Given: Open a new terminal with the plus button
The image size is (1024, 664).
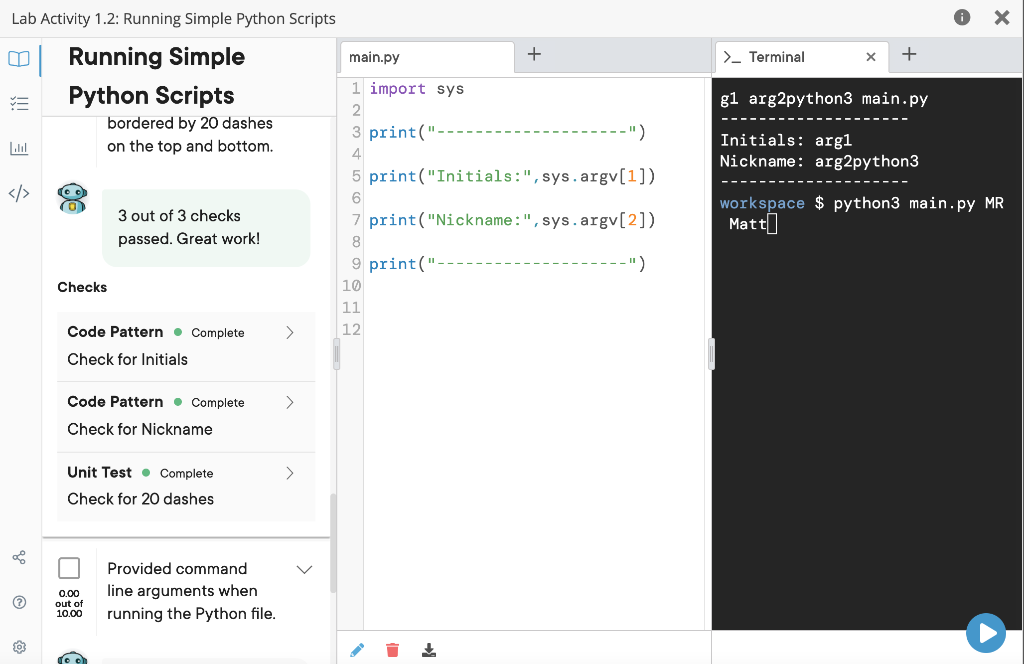Looking at the screenshot, I should pos(909,57).
